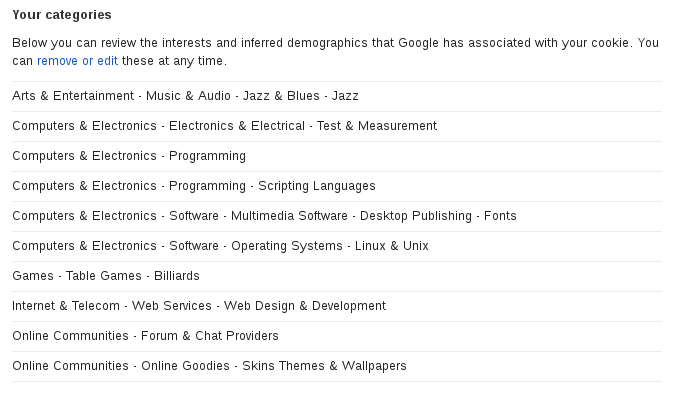Click the 'Forum & Chat Providers' category text
Viewport: 677px width, 399px height.
click(210, 336)
